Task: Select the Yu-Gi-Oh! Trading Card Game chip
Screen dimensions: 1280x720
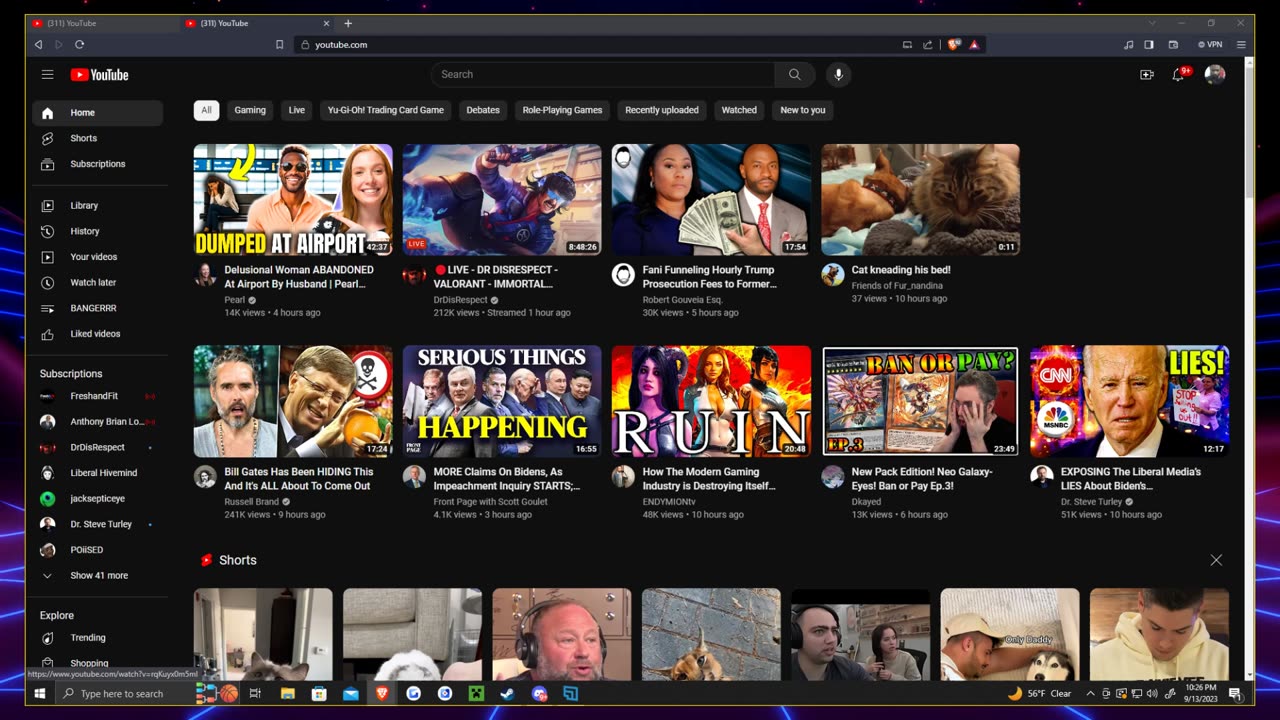Action: (385, 110)
